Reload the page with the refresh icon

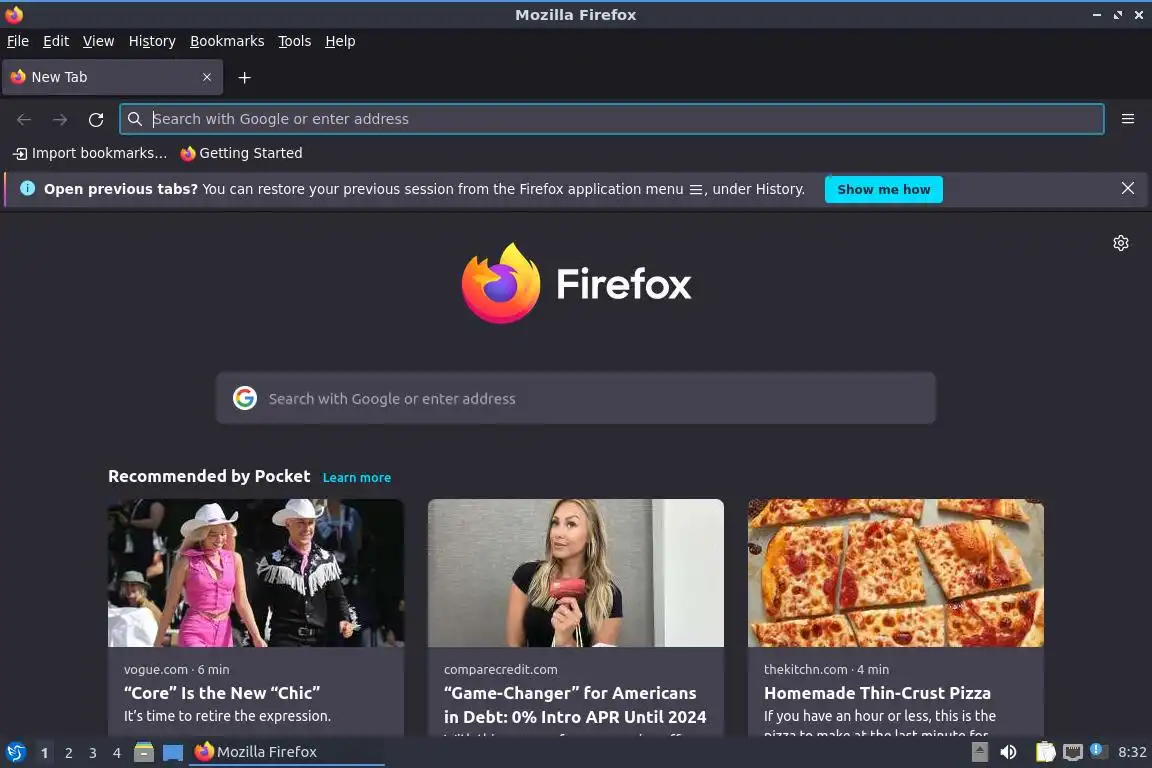click(96, 120)
